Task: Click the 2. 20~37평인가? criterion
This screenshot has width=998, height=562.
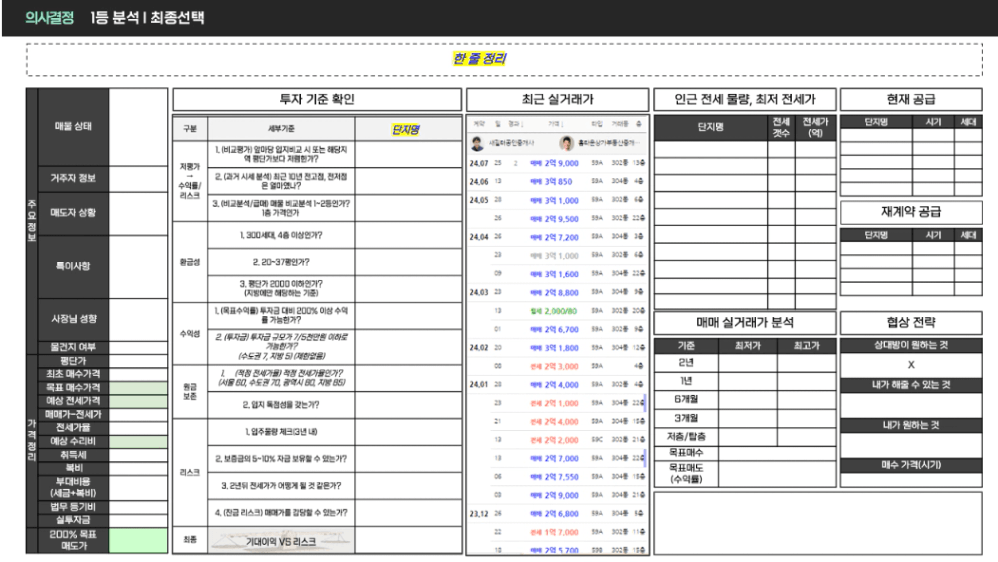Action: pos(281,262)
